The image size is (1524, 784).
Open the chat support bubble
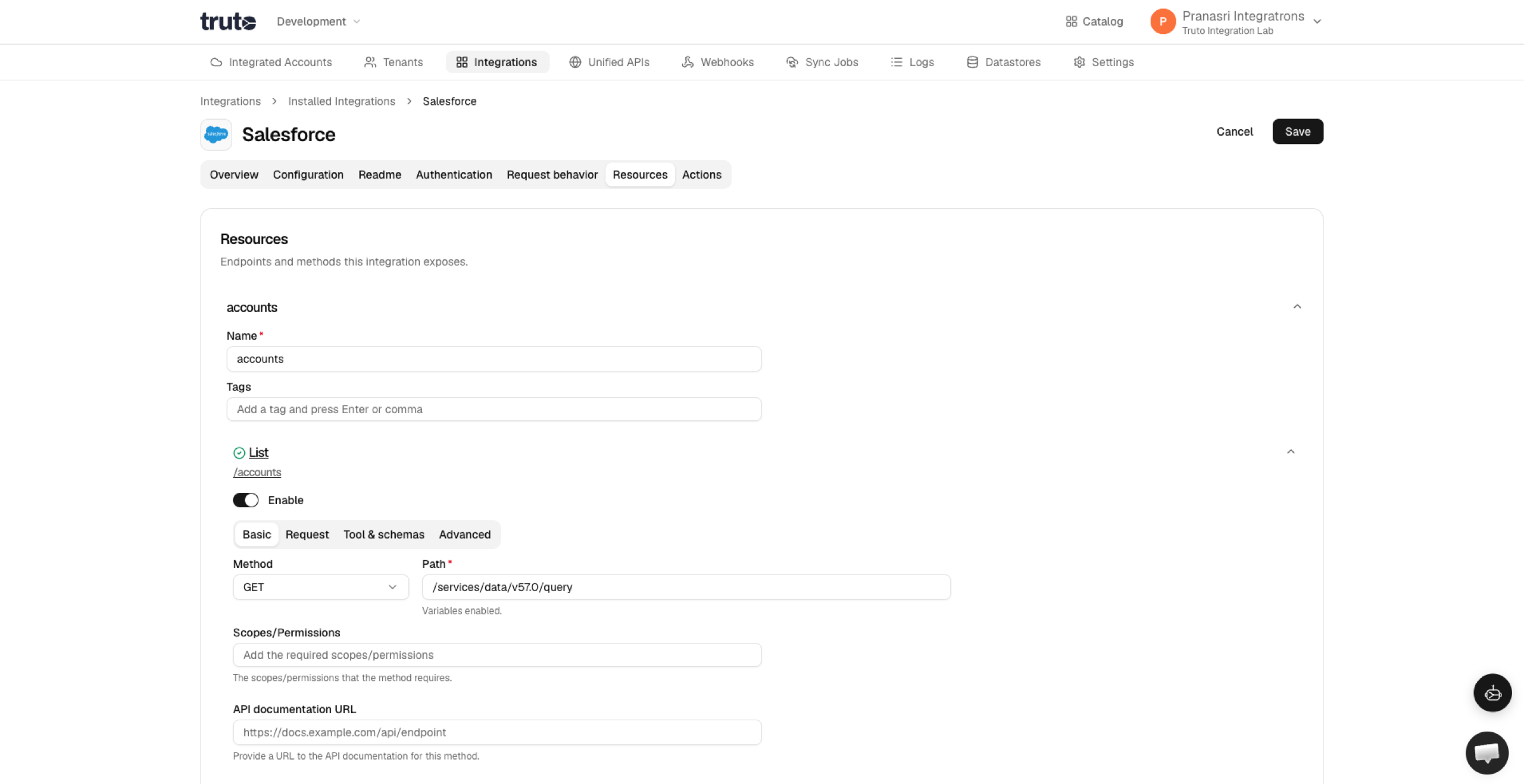click(1486, 753)
